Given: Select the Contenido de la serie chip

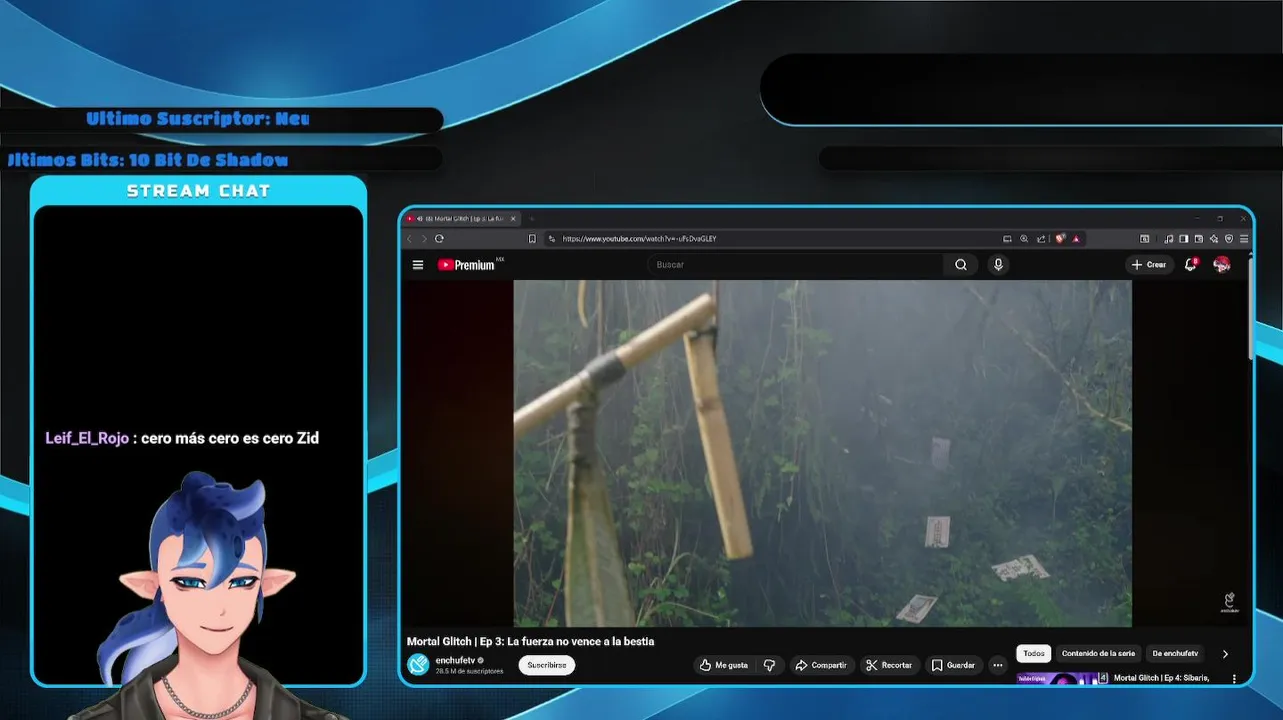Looking at the screenshot, I should click(x=1098, y=653).
